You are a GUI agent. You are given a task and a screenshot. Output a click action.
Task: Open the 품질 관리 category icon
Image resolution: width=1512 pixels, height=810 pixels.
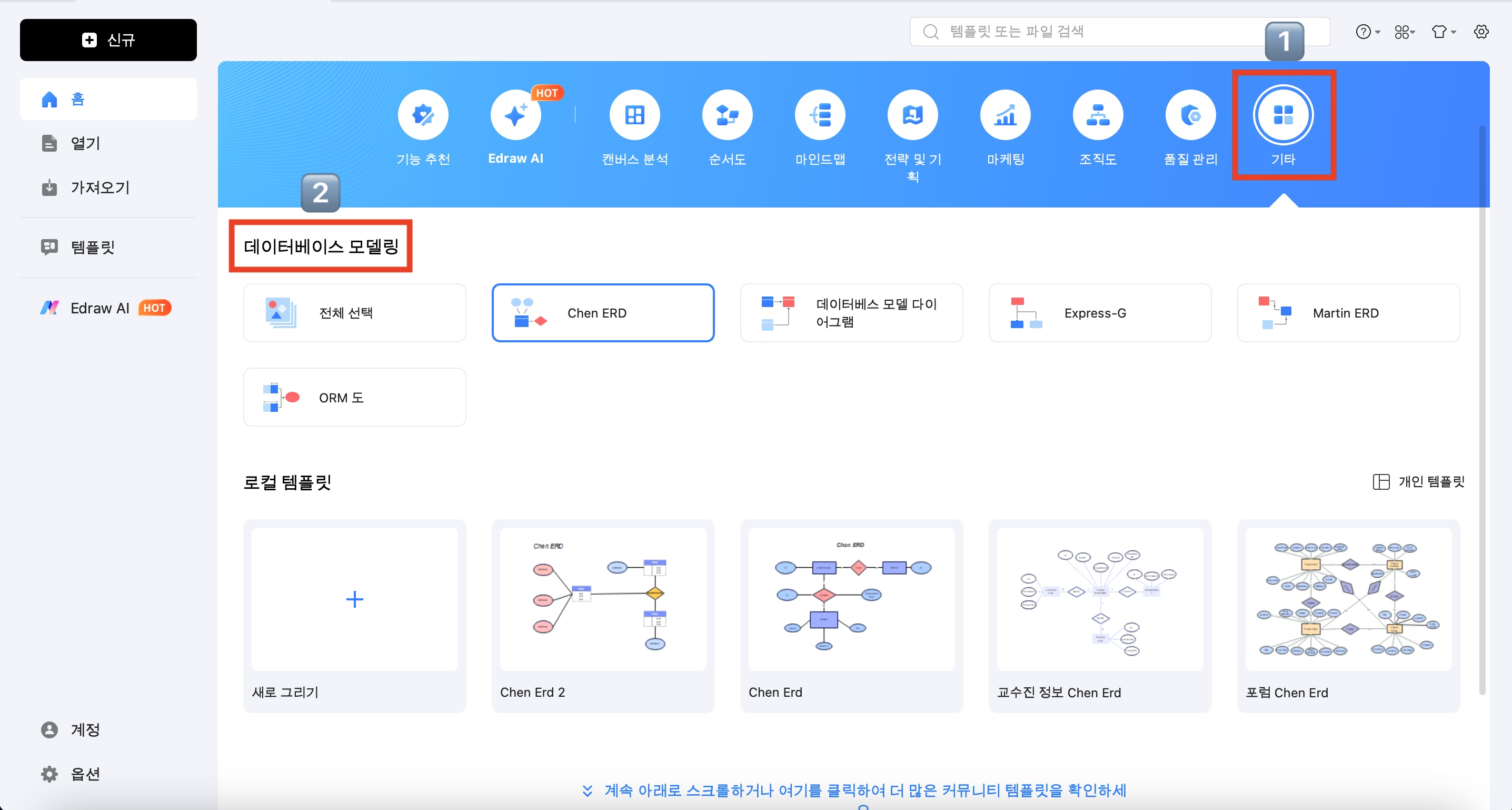click(x=1190, y=115)
